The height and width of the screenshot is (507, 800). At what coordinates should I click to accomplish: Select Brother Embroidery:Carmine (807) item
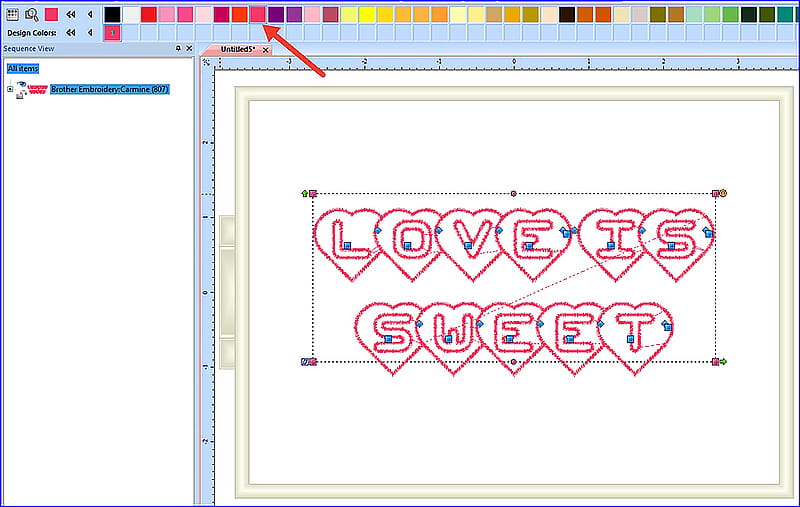point(109,89)
